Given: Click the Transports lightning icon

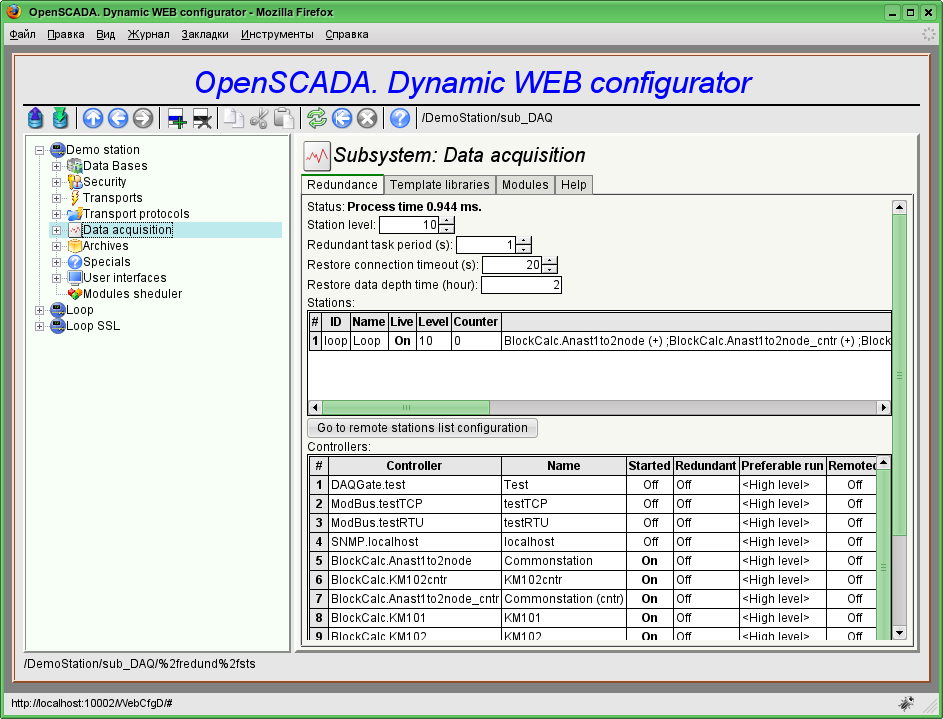Looking at the screenshot, I should click(75, 198).
